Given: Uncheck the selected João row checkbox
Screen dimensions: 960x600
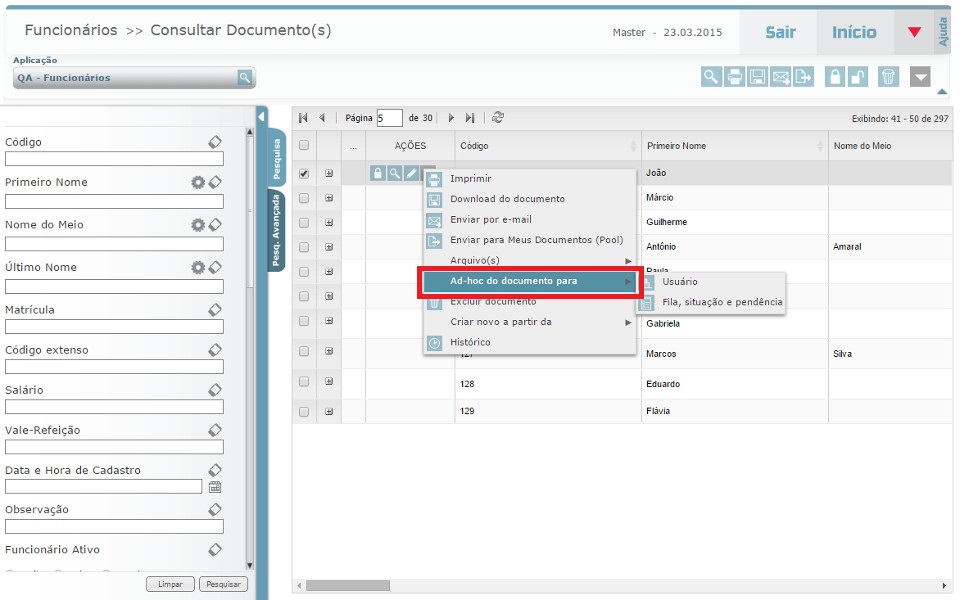Looking at the screenshot, I should coord(304,173).
